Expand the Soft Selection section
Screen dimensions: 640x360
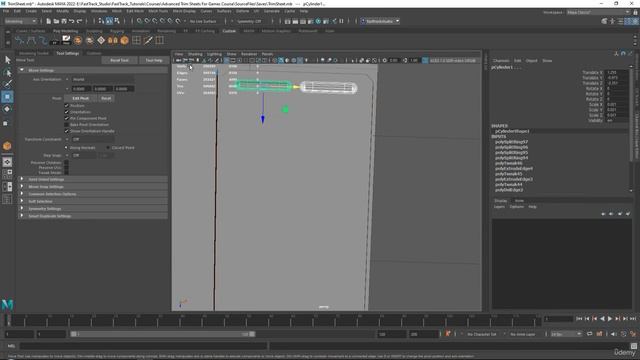pyautogui.click(x=93, y=201)
